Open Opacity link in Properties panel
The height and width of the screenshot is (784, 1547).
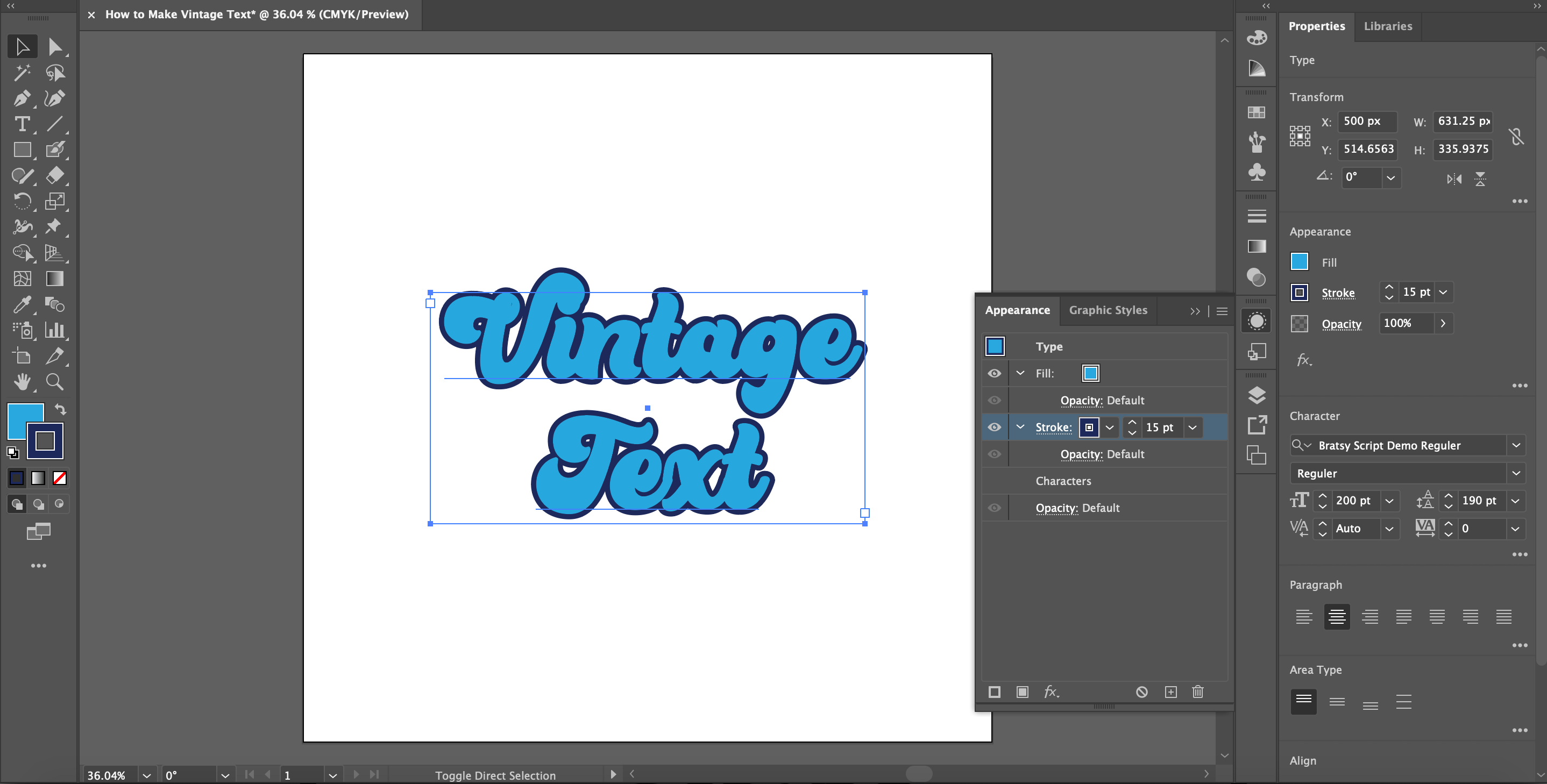pyautogui.click(x=1341, y=324)
